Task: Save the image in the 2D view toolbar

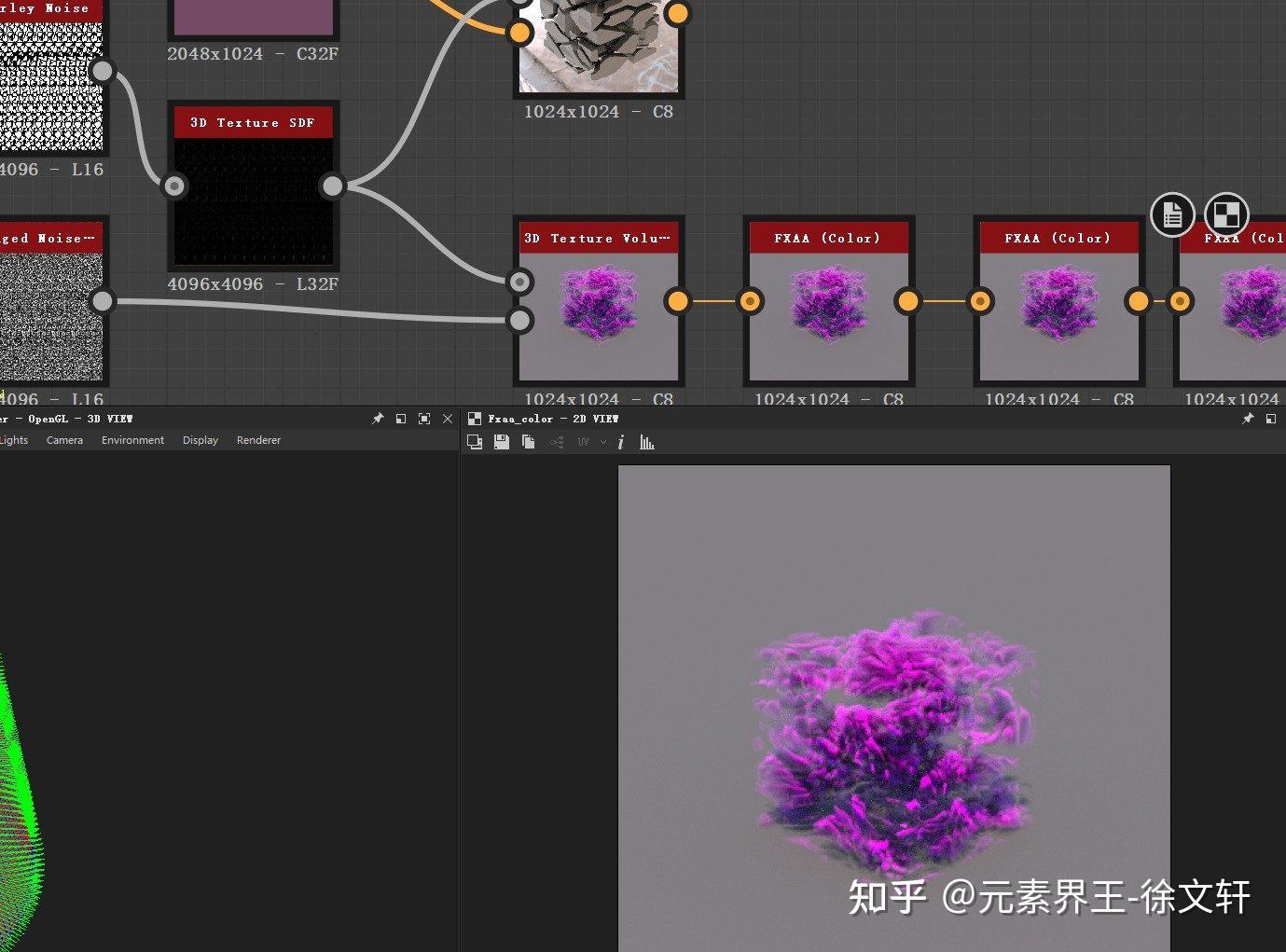Action: [x=502, y=442]
